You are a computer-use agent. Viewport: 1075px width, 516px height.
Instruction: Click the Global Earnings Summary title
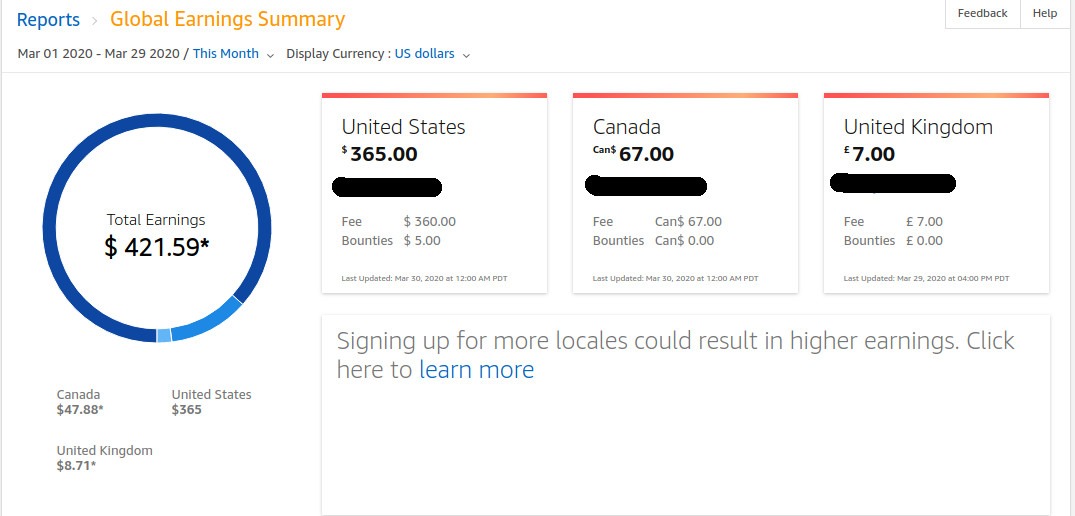(x=227, y=19)
